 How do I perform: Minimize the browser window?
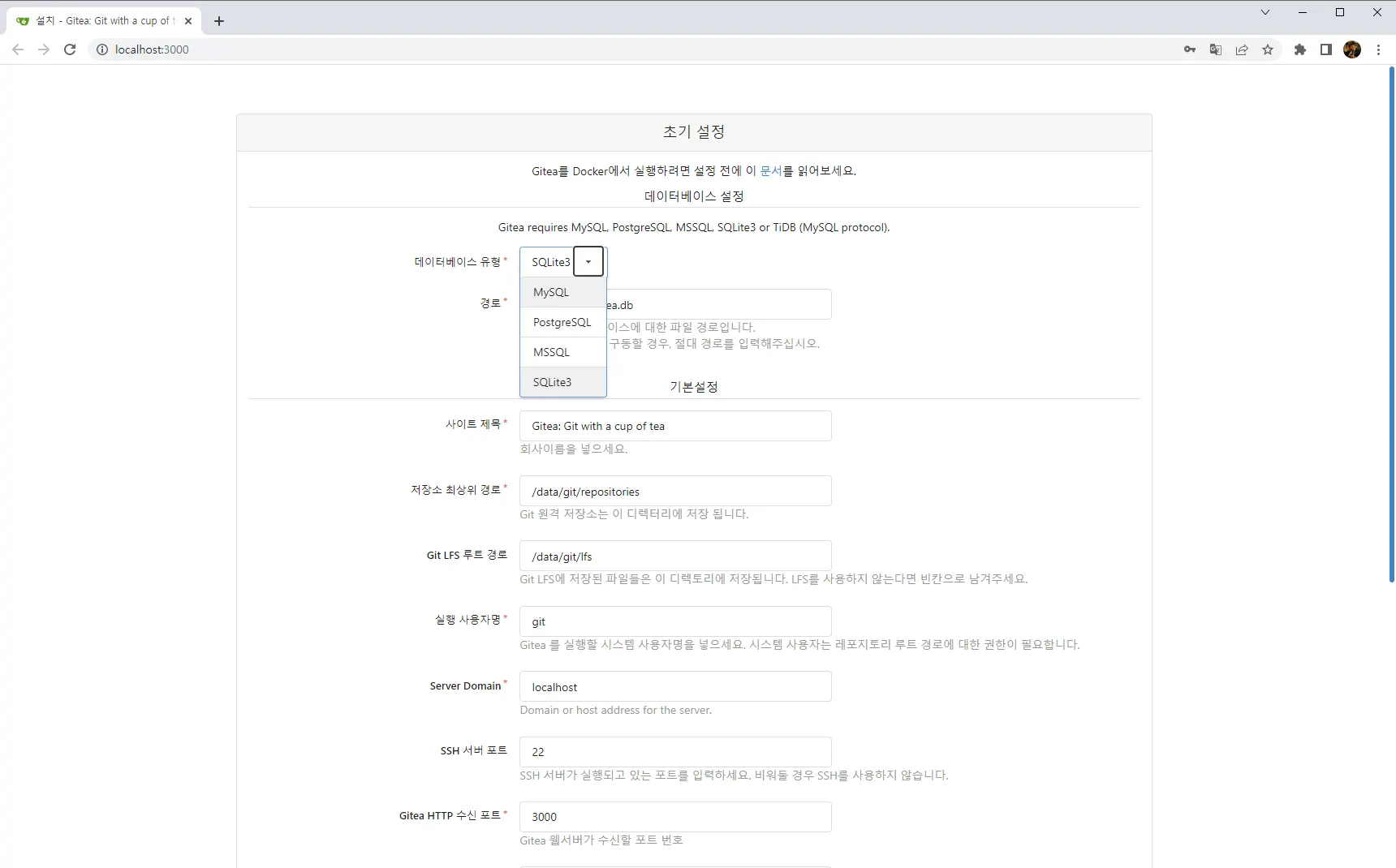coord(1303,12)
